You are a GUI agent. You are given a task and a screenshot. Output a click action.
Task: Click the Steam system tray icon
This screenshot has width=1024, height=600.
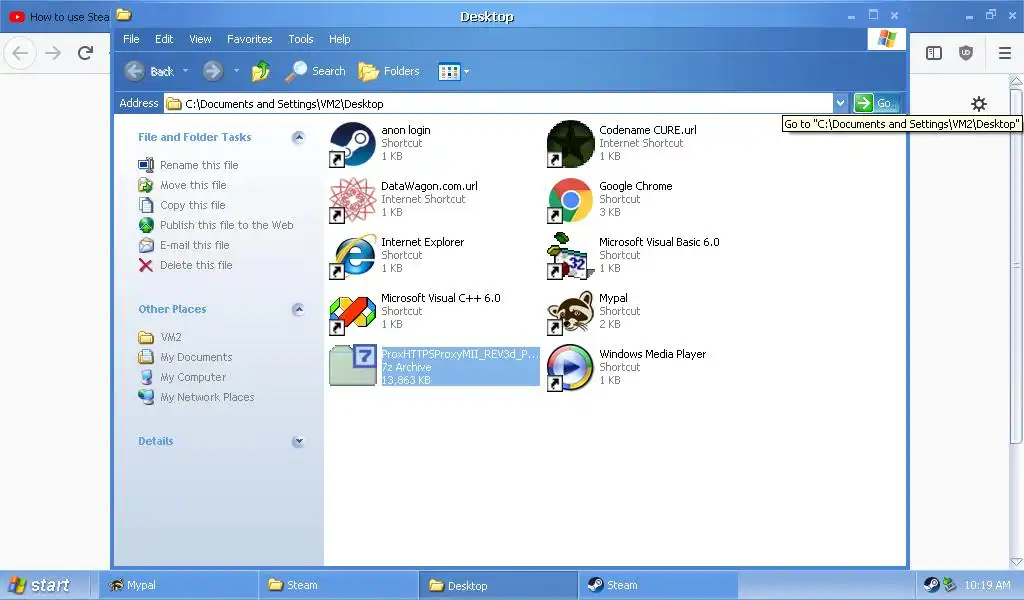tap(931, 585)
